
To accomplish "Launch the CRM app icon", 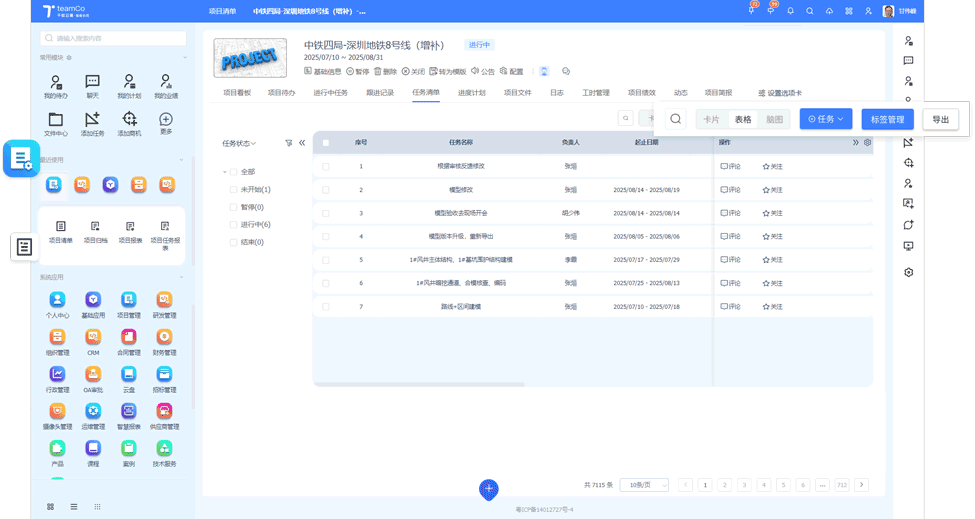I will click(x=93, y=338).
